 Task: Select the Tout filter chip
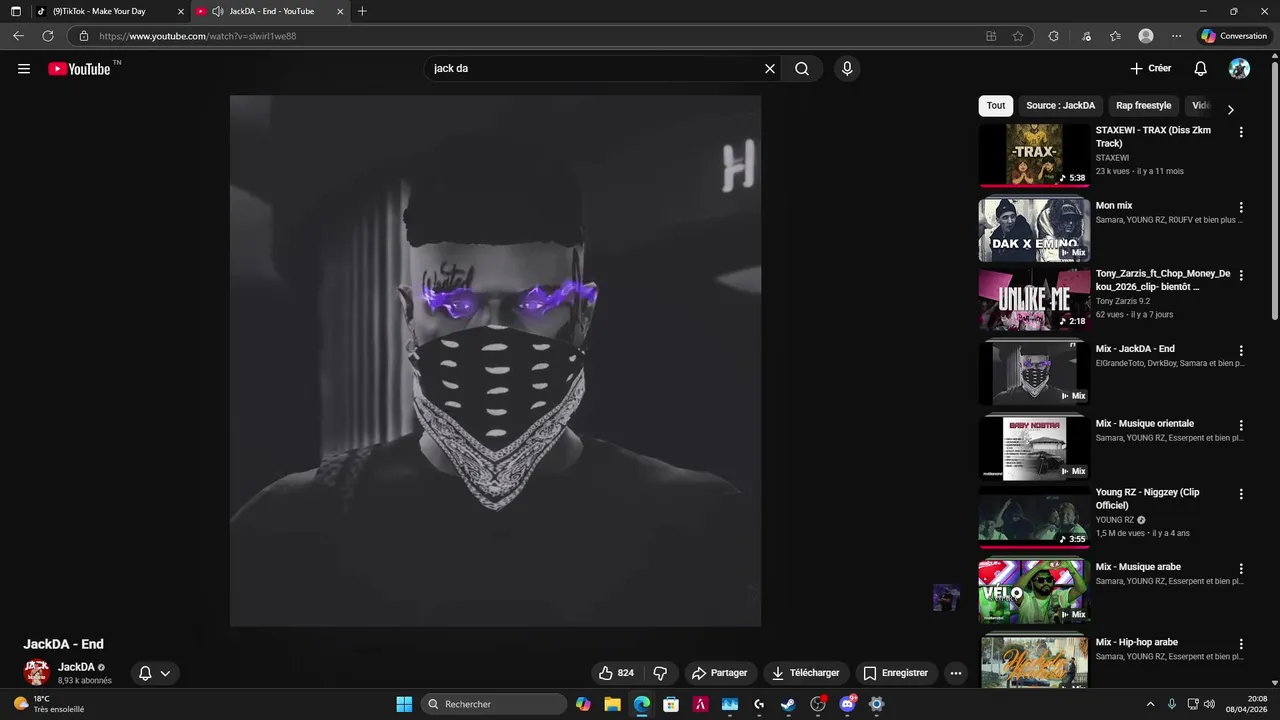point(996,105)
